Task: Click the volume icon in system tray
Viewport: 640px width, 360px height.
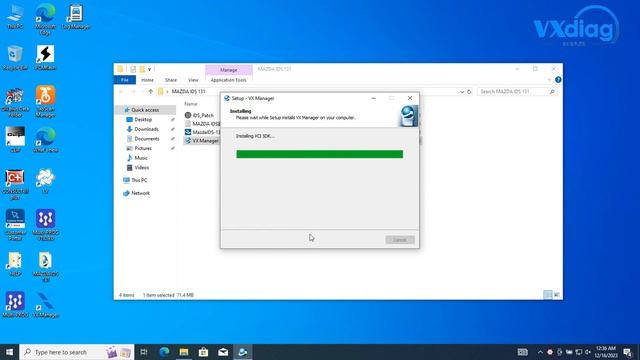Action: (x=588, y=352)
